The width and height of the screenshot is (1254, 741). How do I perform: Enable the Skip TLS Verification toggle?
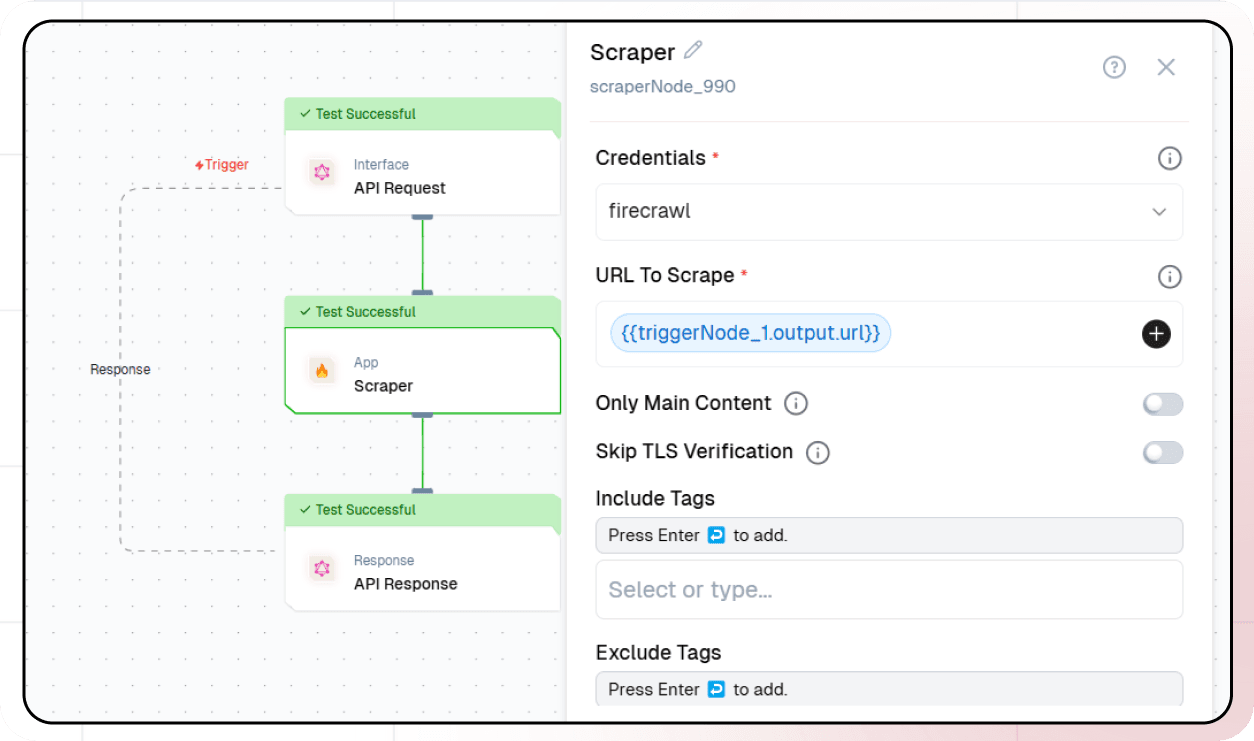(1163, 452)
